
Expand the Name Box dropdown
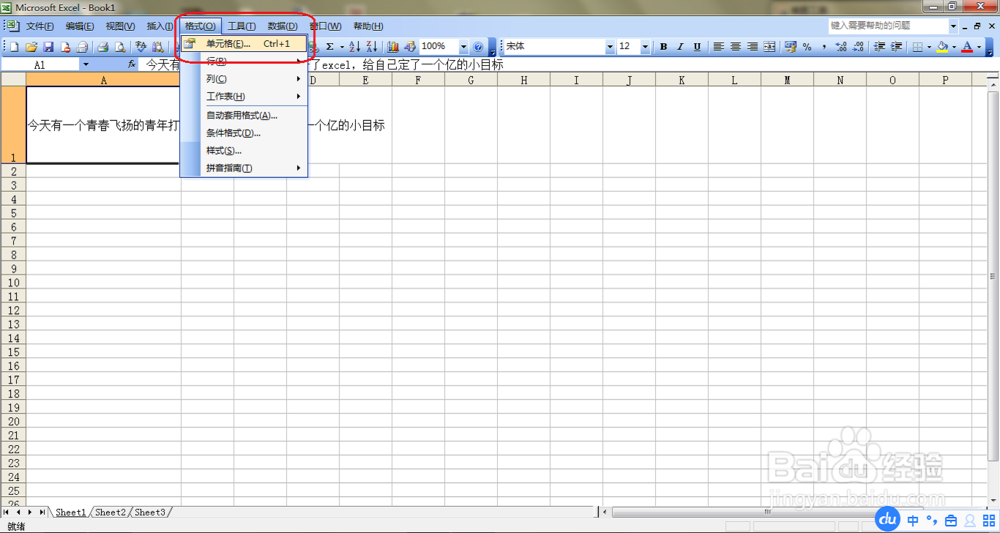tap(86, 64)
